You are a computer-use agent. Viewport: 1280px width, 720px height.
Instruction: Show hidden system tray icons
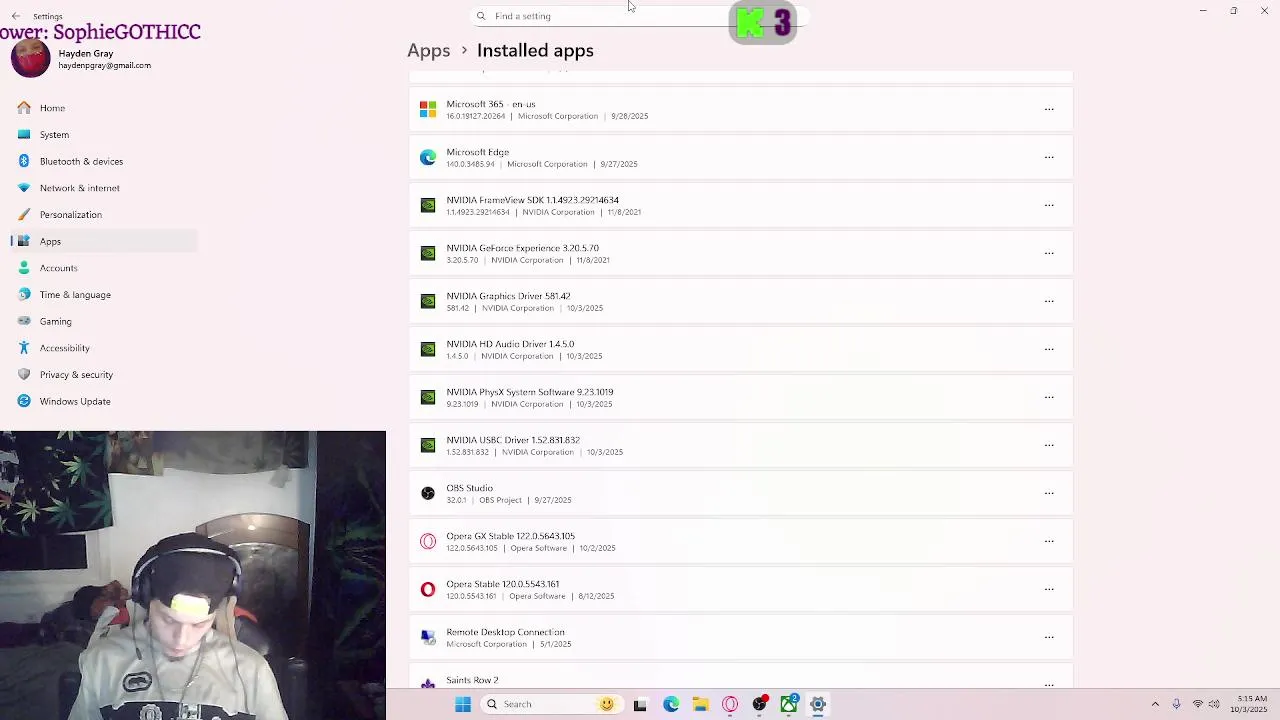pos(1155,704)
